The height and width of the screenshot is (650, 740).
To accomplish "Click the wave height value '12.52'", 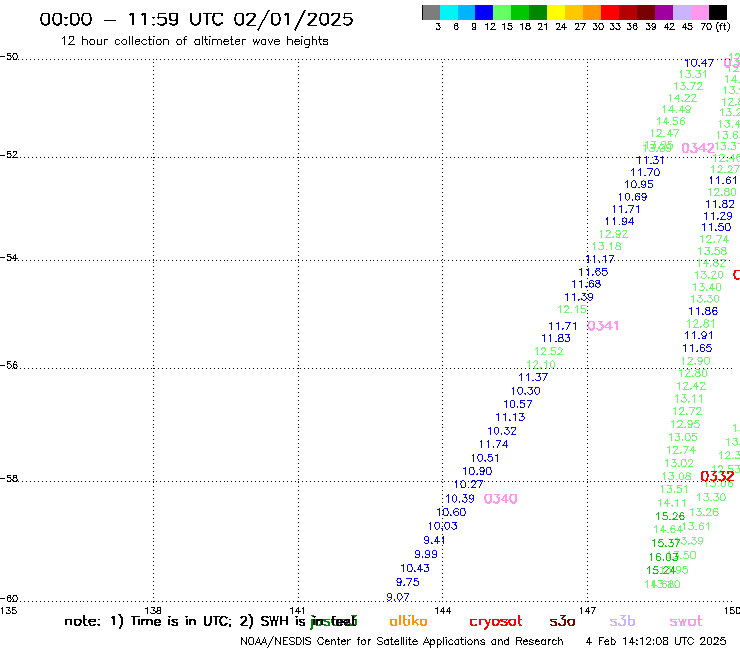I will pos(549,351).
